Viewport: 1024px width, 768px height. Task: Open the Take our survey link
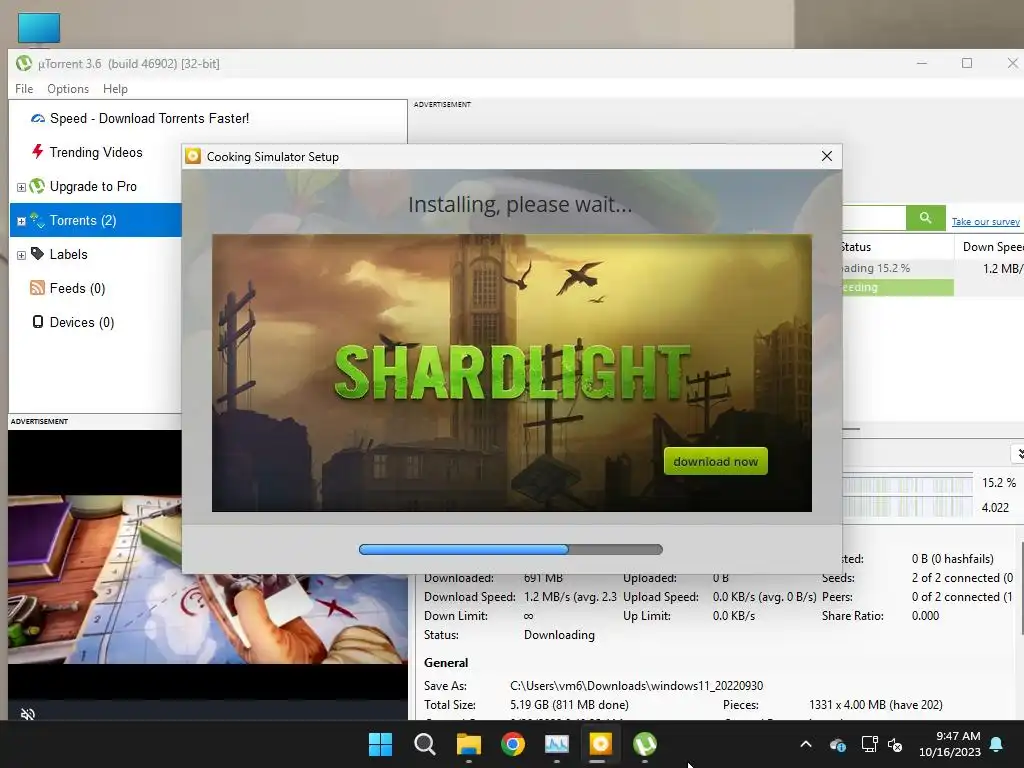coord(985,221)
